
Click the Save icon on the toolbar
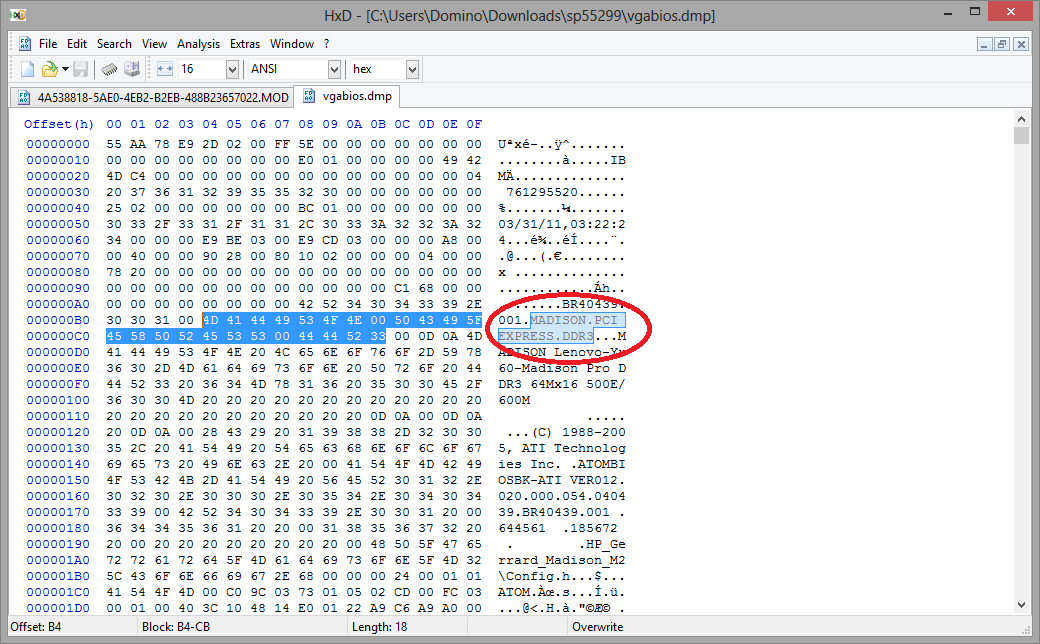[x=81, y=68]
